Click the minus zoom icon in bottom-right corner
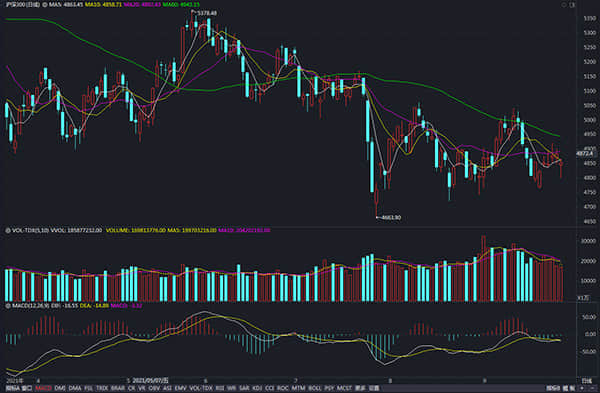 tap(592, 388)
